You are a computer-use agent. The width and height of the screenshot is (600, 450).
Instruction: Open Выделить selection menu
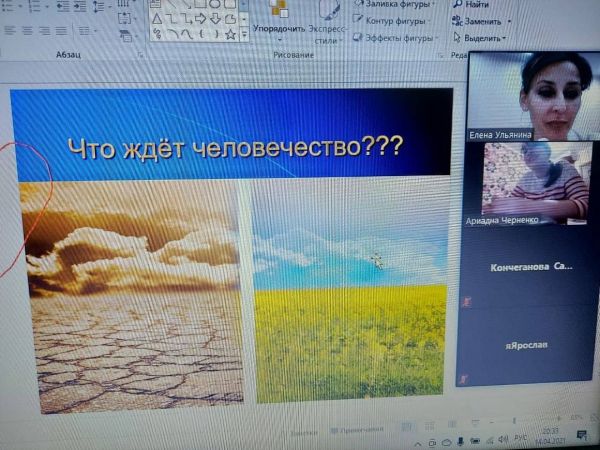(481, 38)
